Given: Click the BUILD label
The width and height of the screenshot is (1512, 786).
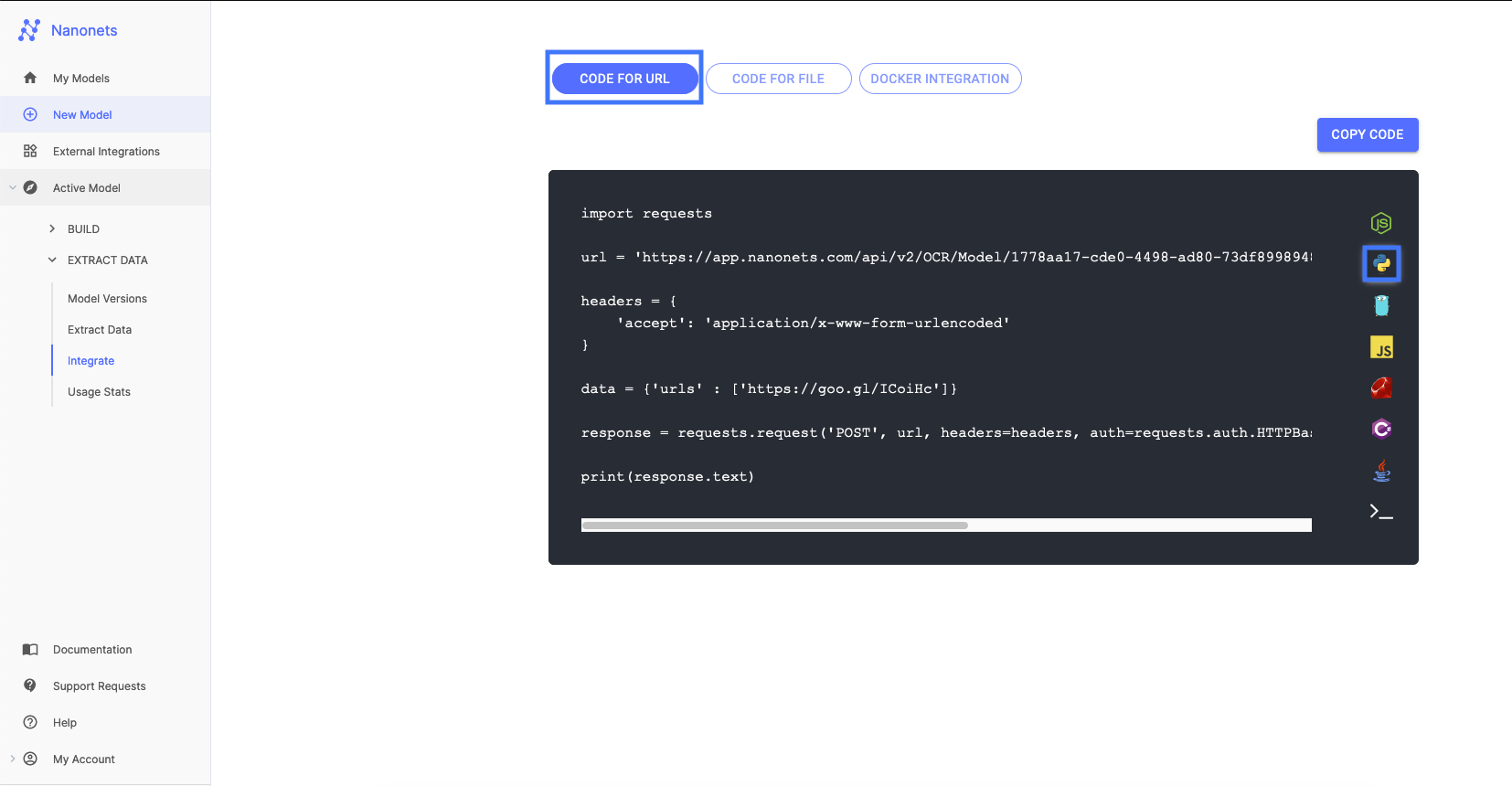Looking at the screenshot, I should 83,229.
